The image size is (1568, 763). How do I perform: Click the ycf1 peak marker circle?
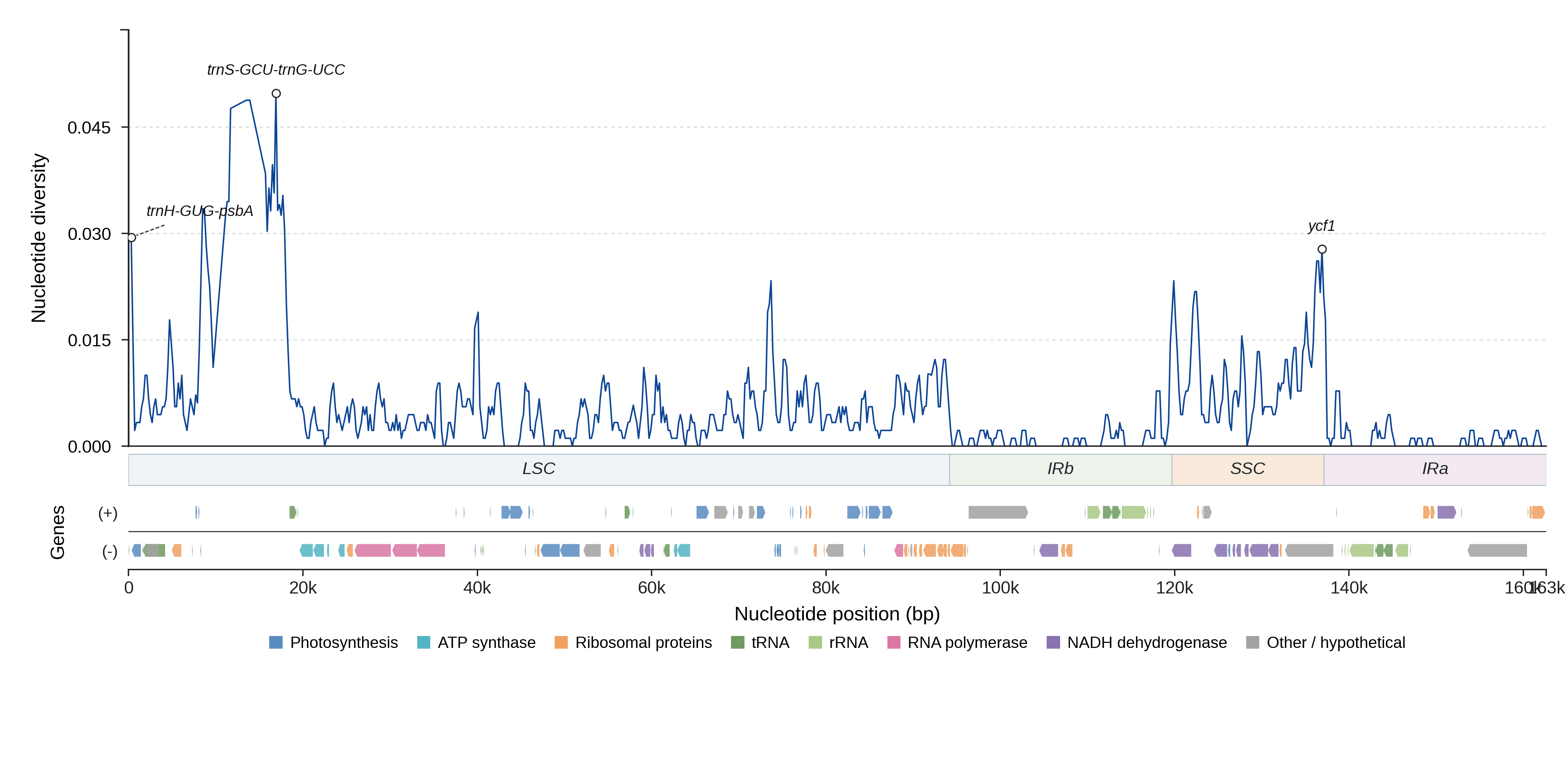pos(1322,249)
